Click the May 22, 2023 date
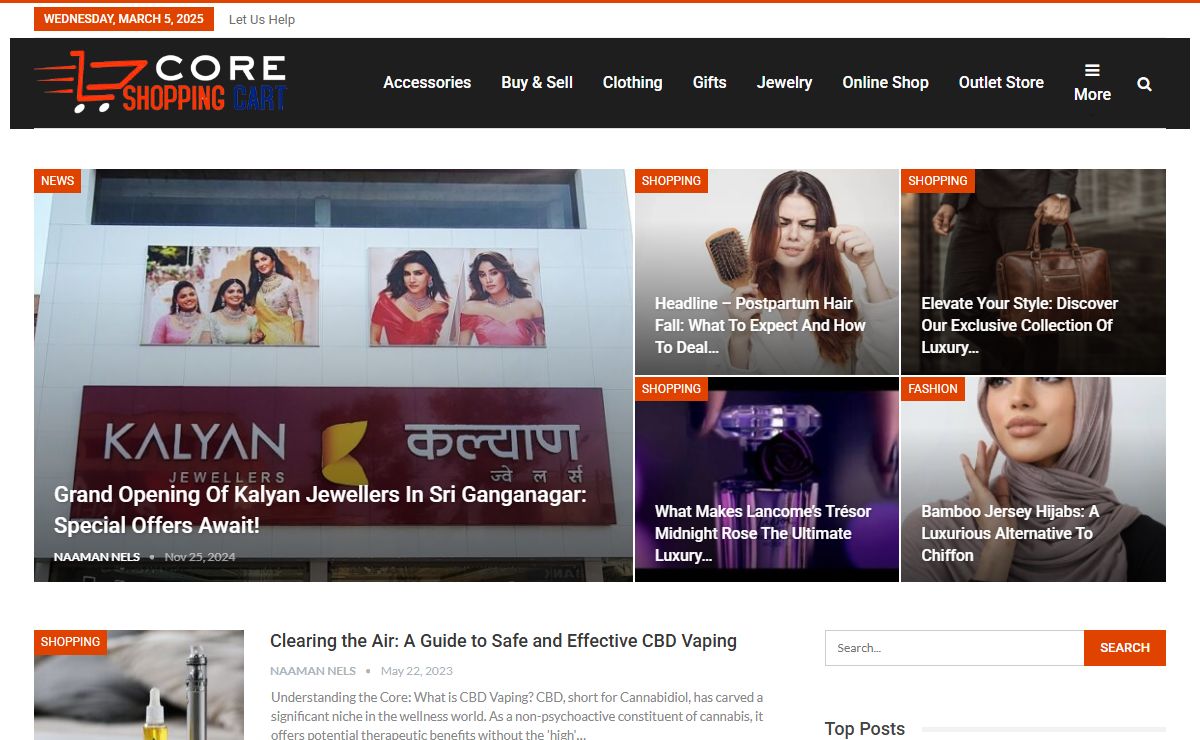Screen dimensions: 1200x740 pos(417,671)
